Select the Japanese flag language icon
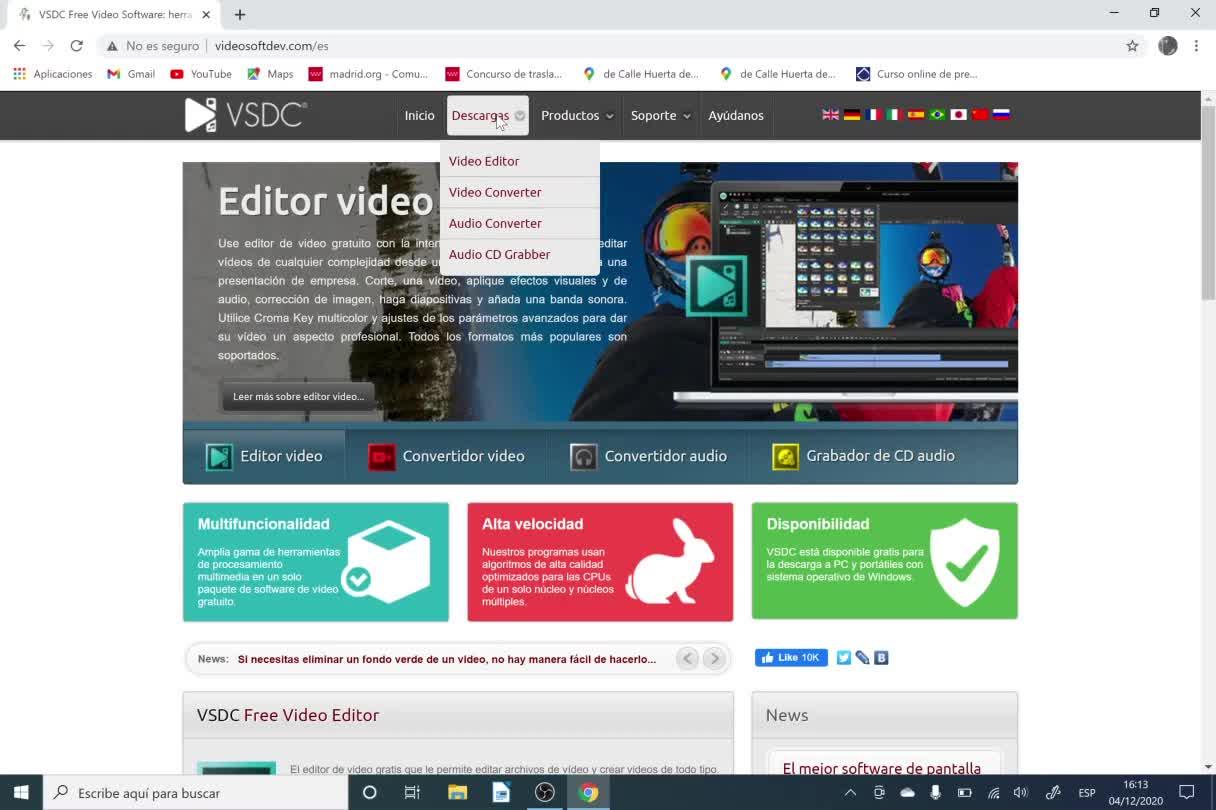Image resolution: width=1216 pixels, height=810 pixels. click(x=958, y=115)
